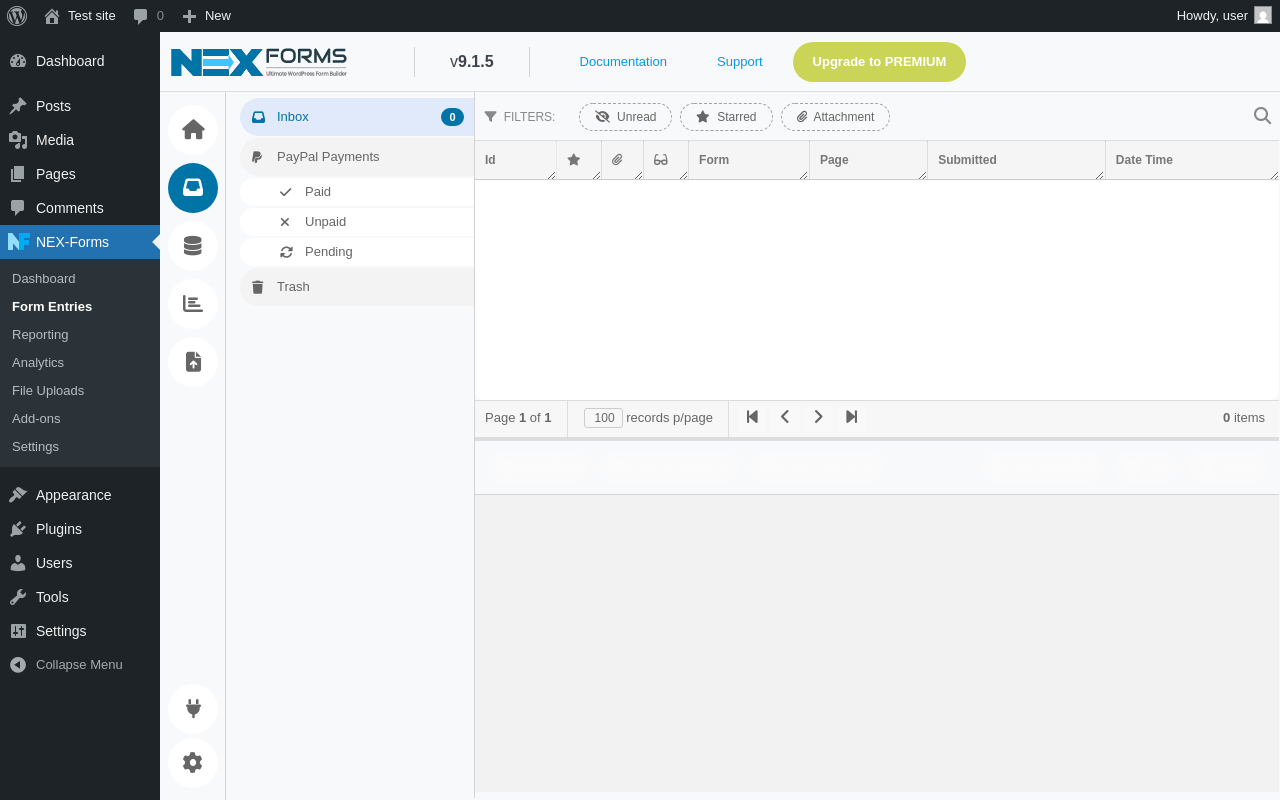Open WordPress Dashboard menu
Viewport: 1280px width, 800px height.
pyautogui.click(x=80, y=61)
